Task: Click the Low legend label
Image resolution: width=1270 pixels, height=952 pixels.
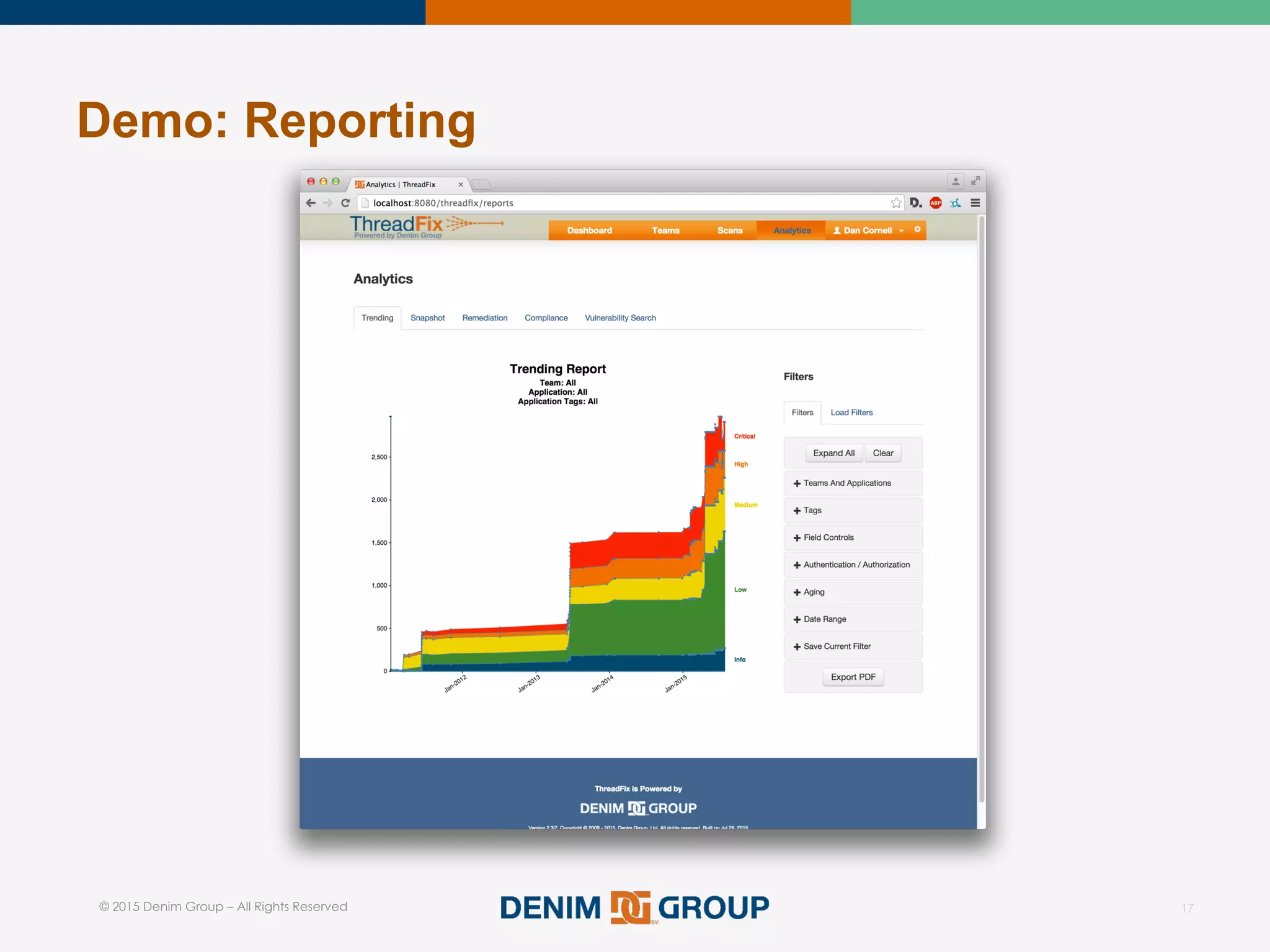Action: pyautogui.click(x=740, y=590)
